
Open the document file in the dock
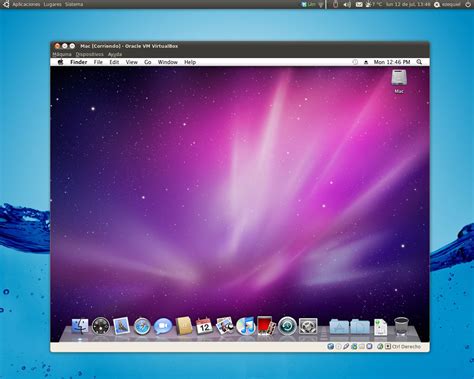(x=380, y=327)
